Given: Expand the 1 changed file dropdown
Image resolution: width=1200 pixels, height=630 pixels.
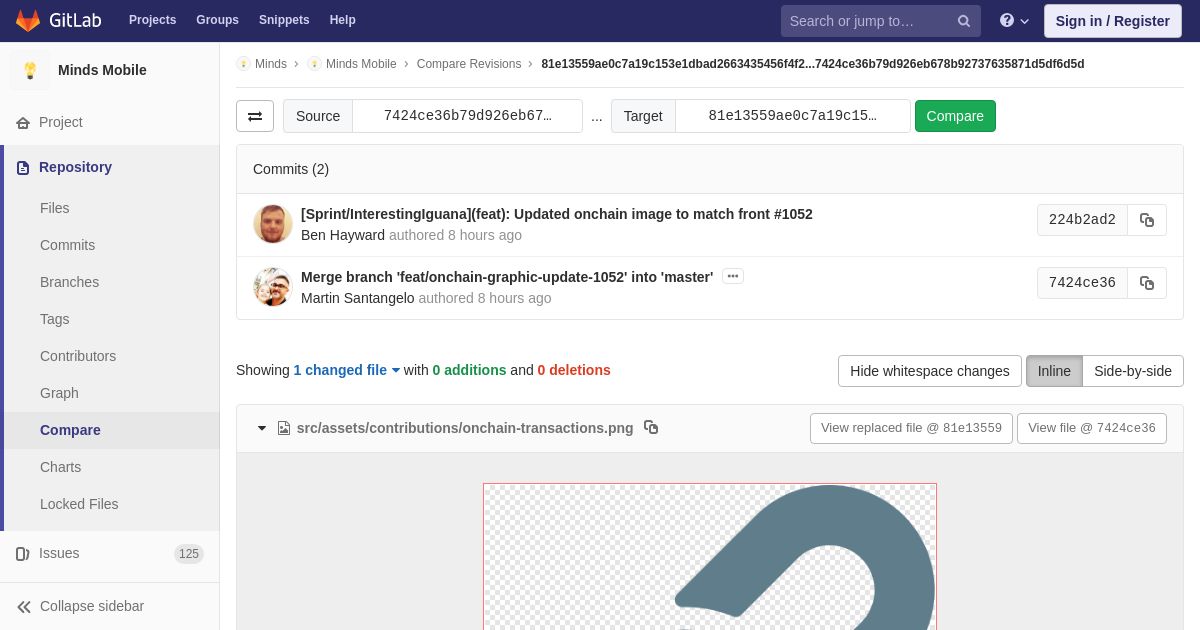Looking at the screenshot, I should [346, 370].
